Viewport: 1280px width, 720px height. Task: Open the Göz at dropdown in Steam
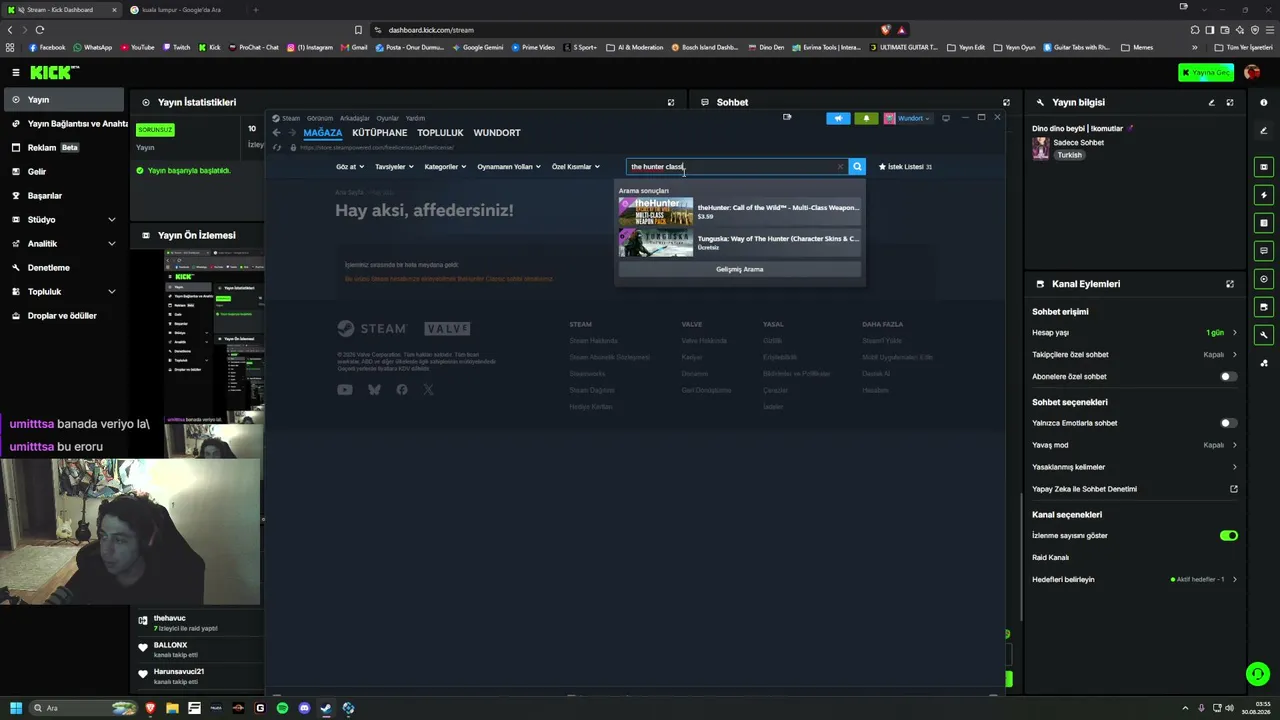(350, 167)
